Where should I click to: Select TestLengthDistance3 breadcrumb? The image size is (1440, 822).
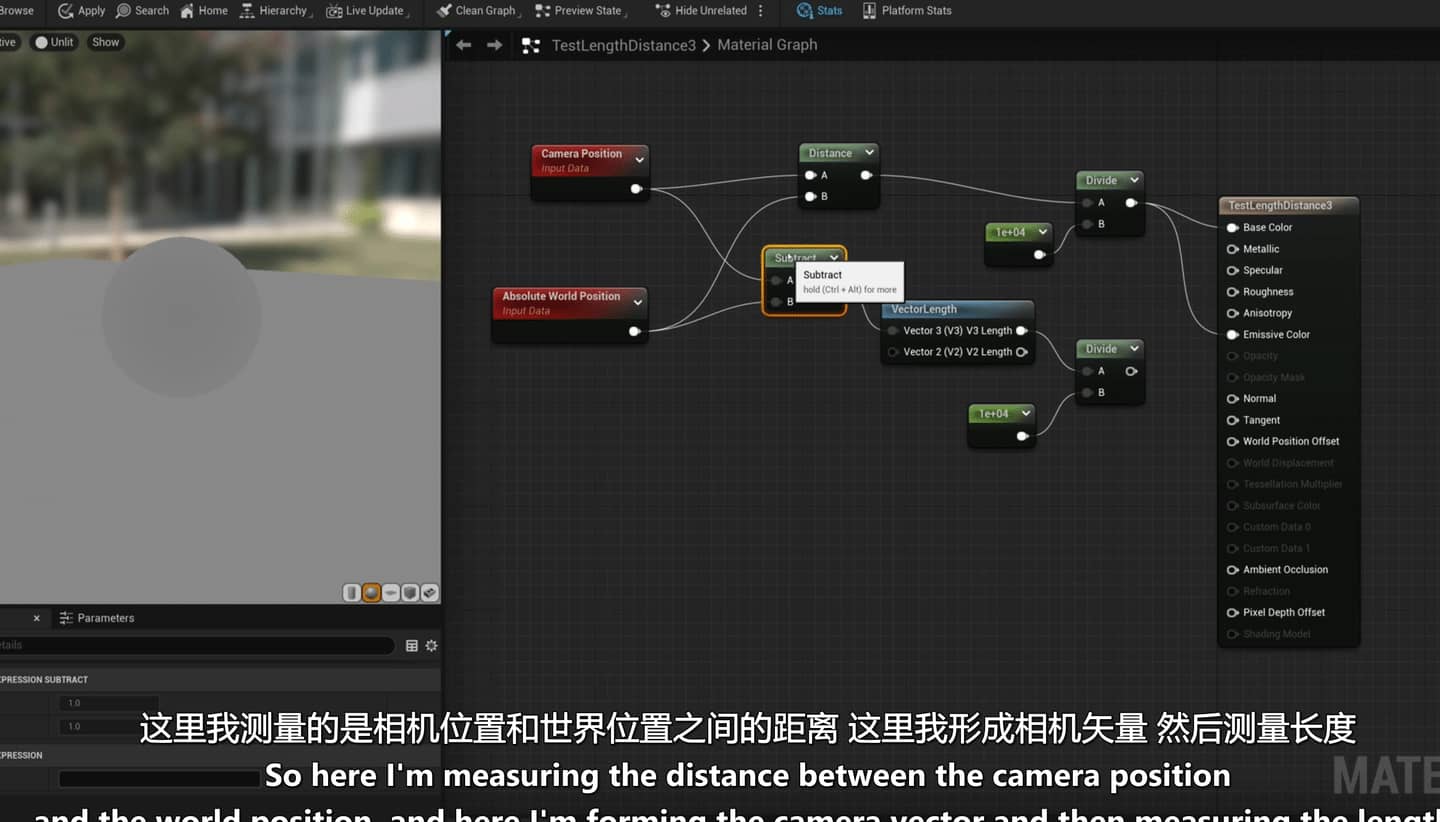[x=623, y=45]
